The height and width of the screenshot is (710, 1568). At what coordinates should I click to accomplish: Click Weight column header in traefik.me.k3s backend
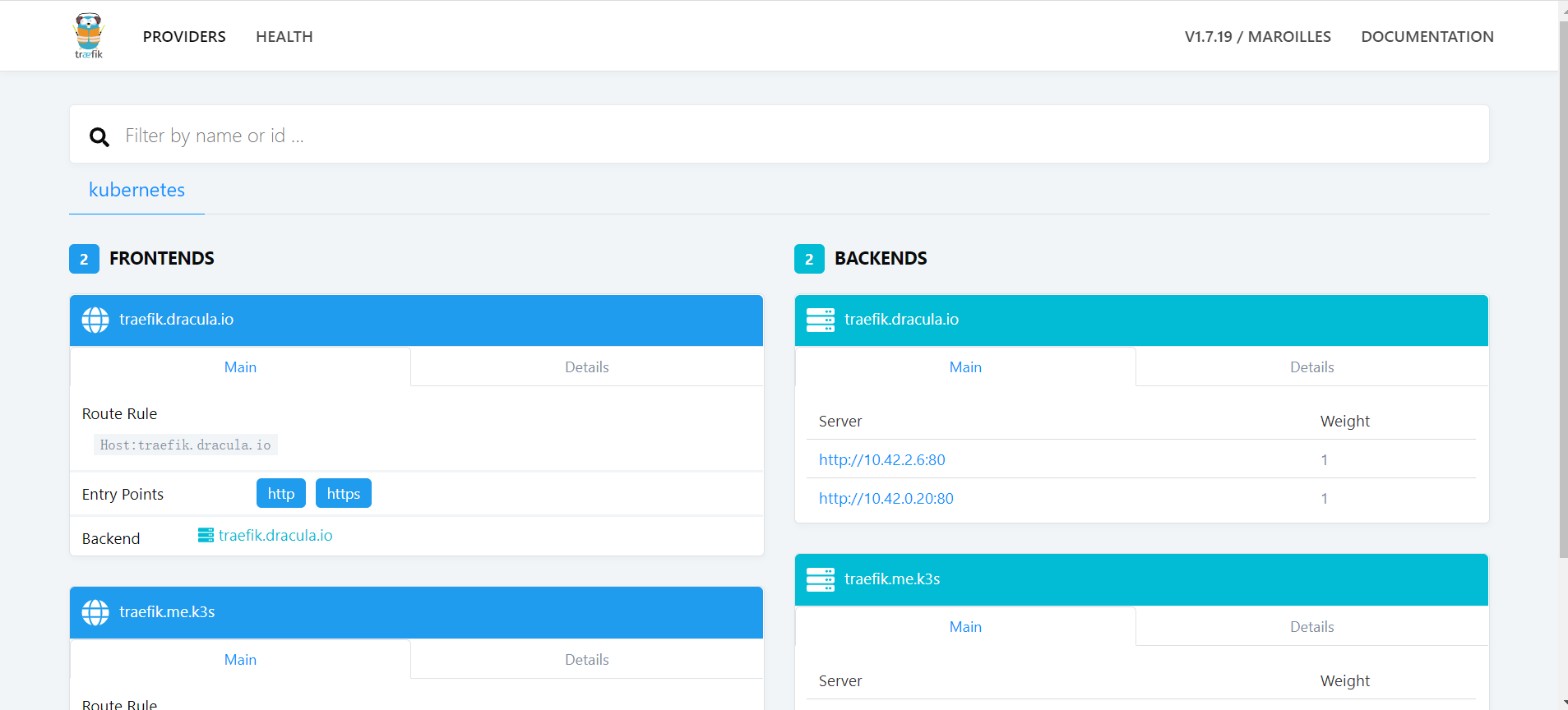tap(1345, 680)
